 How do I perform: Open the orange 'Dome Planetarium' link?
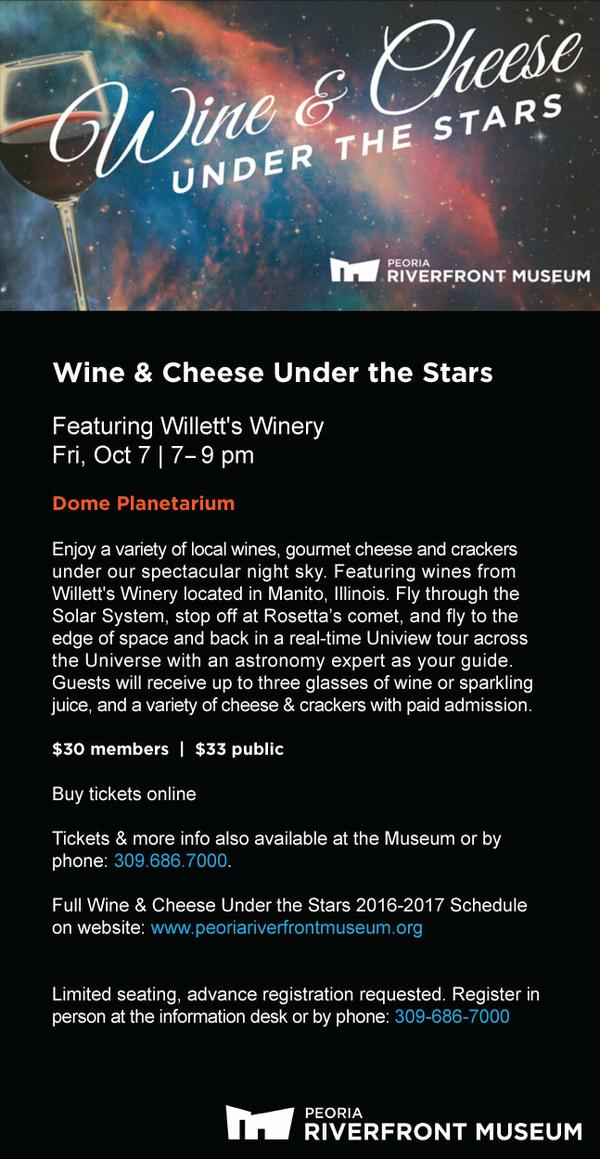[143, 503]
